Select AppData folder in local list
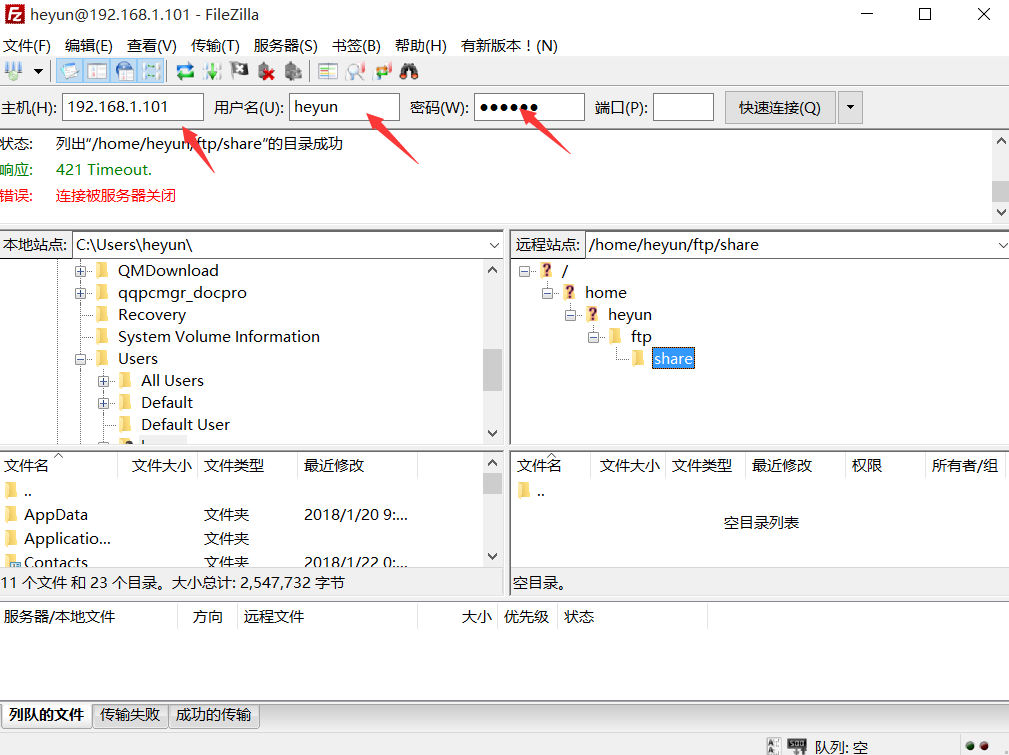Viewport: 1009px width, 755px height. pos(55,515)
